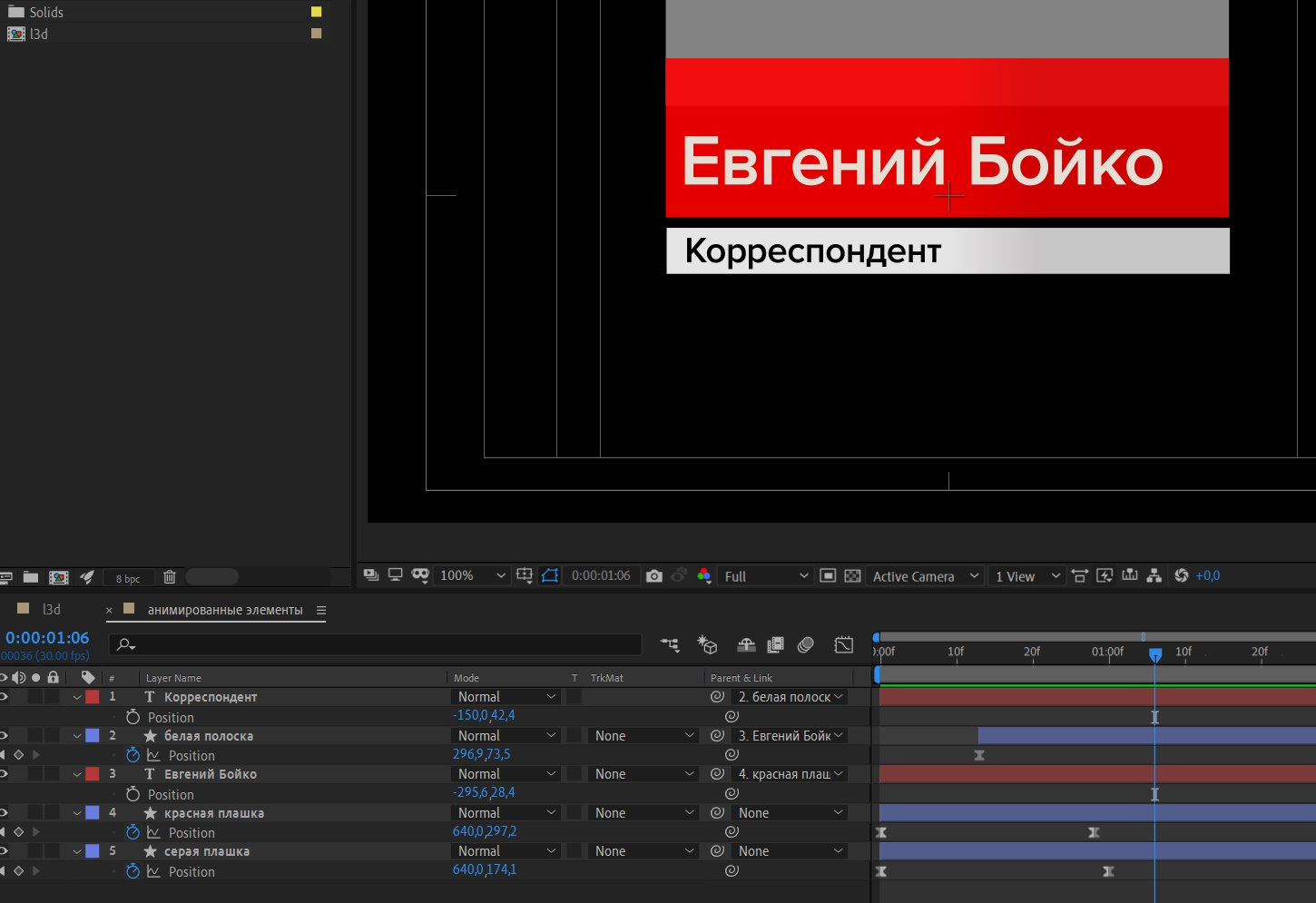Go to previous keyframe for красная плашка Position
This screenshot has height=903, width=1316.
3,832
